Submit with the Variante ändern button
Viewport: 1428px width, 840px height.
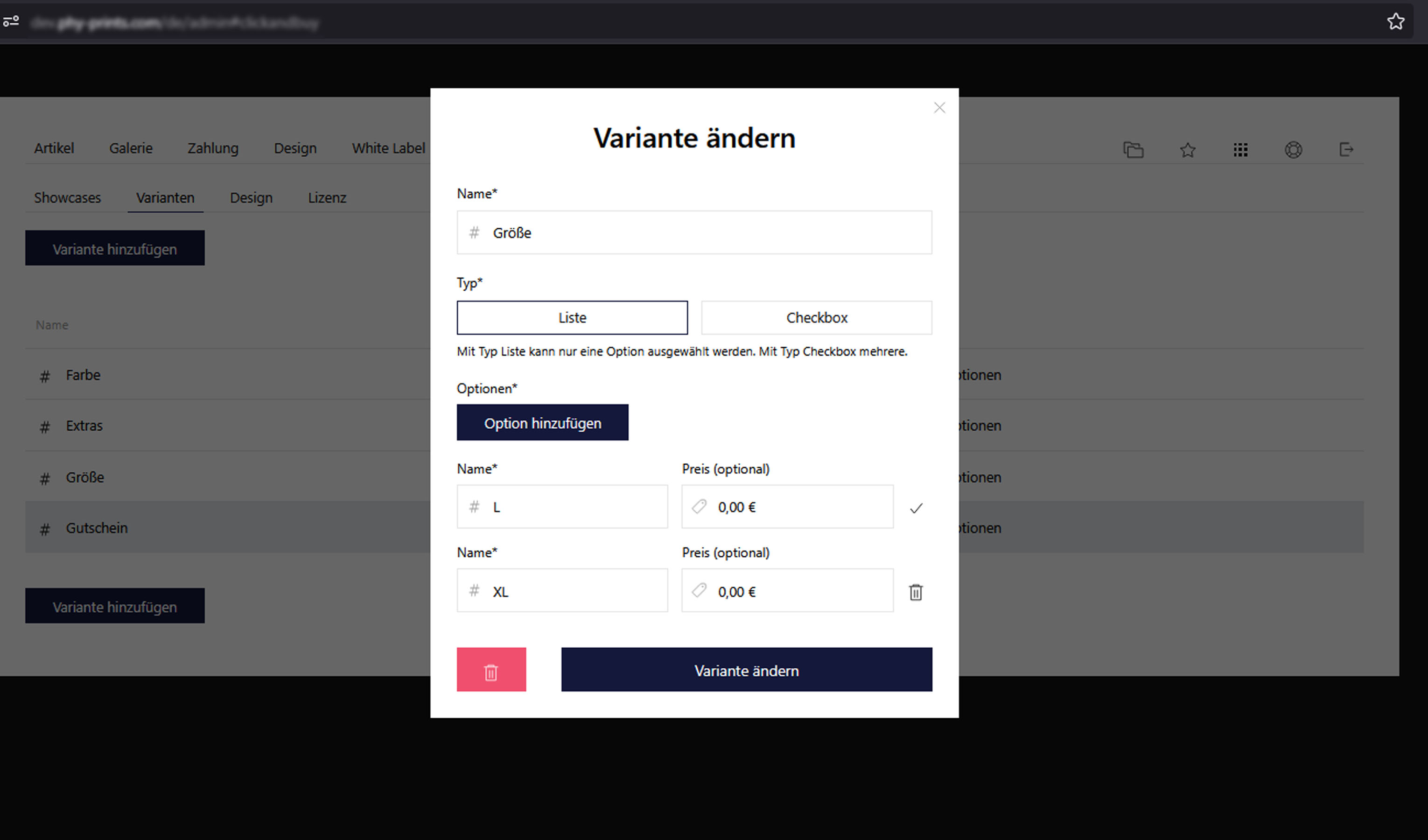(x=746, y=670)
